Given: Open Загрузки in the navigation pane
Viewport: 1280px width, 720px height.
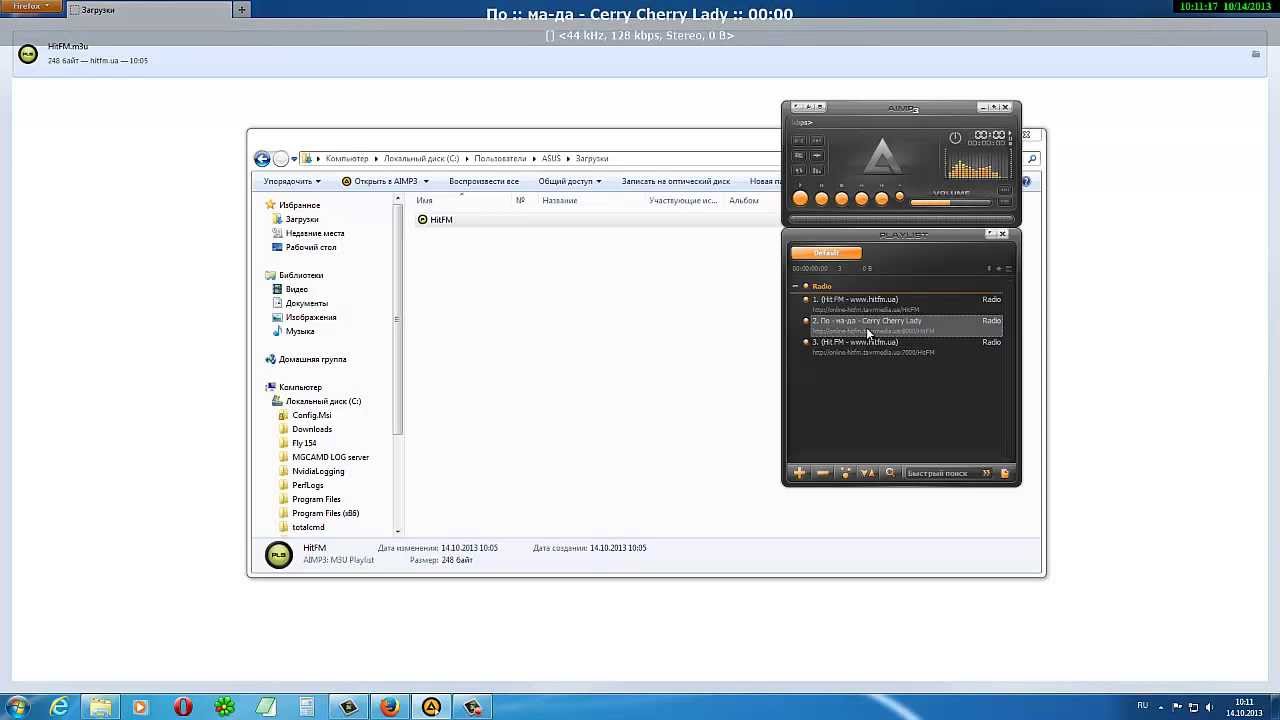Looking at the screenshot, I should pyautogui.click(x=301, y=219).
